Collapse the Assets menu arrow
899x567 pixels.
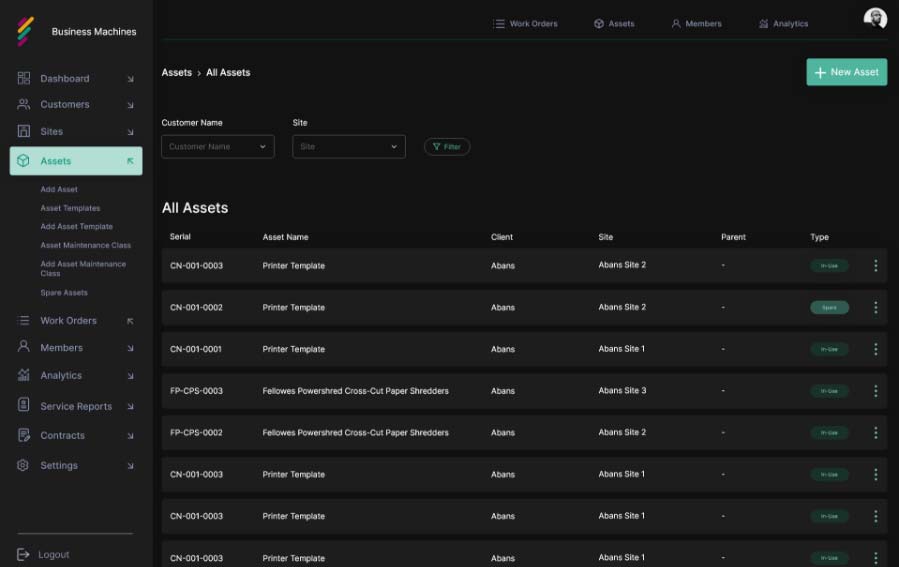tap(130, 161)
